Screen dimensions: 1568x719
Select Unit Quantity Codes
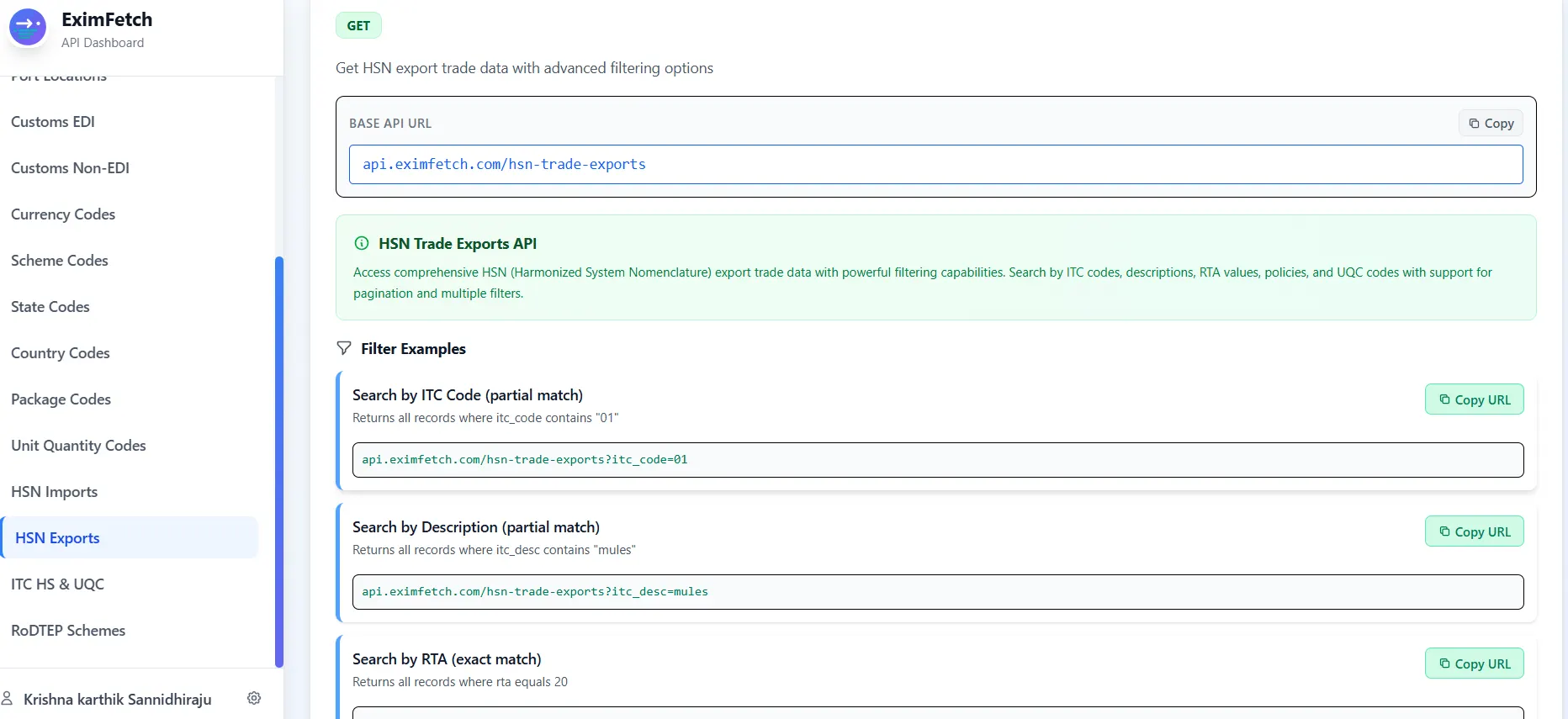point(79,445)
